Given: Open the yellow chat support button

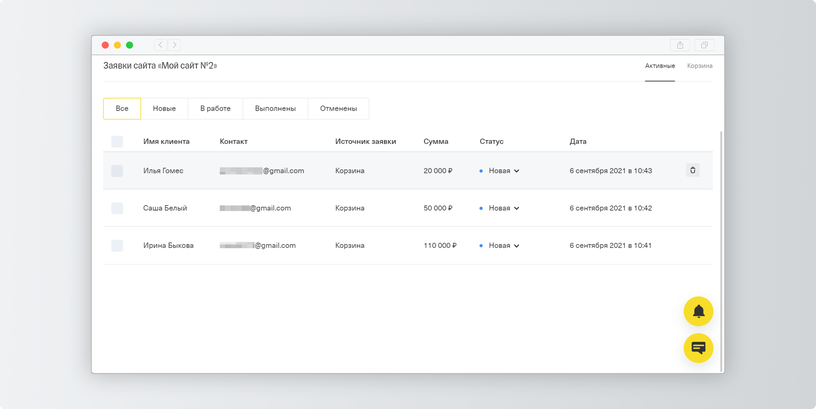Looking at the screenshot, I should (x=698, y=348).
